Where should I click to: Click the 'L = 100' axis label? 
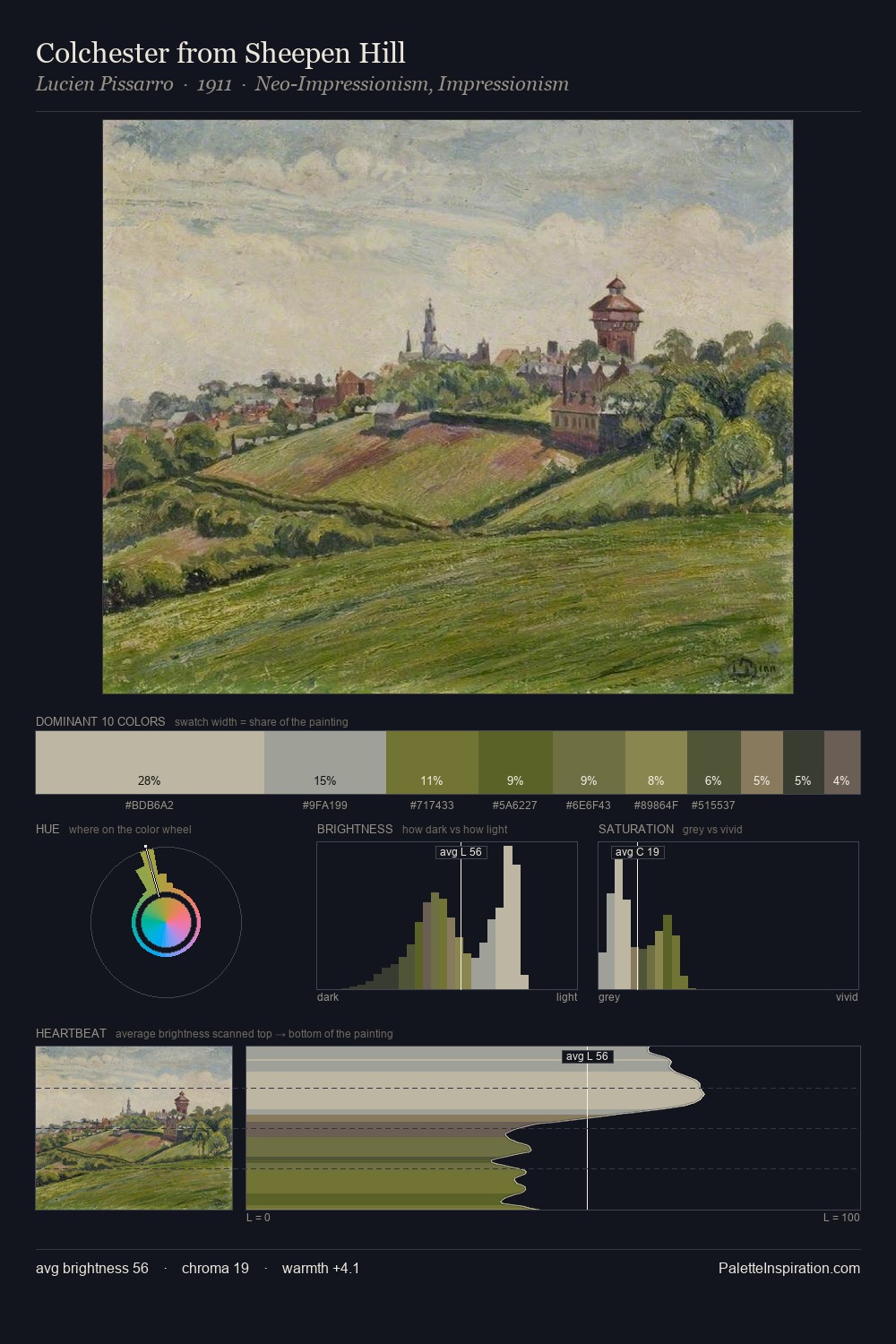[841, 1218]
